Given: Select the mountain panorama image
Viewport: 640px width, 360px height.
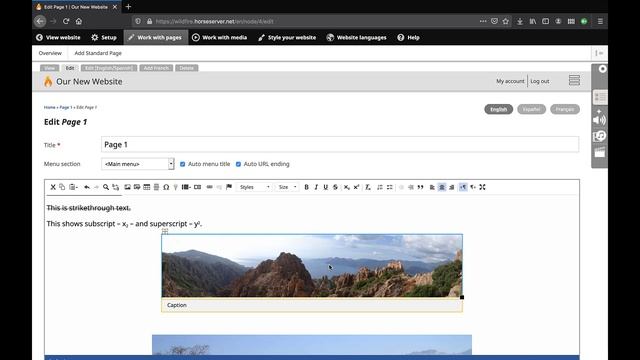Looking at the screenshot, I should [x=312, y=266].
